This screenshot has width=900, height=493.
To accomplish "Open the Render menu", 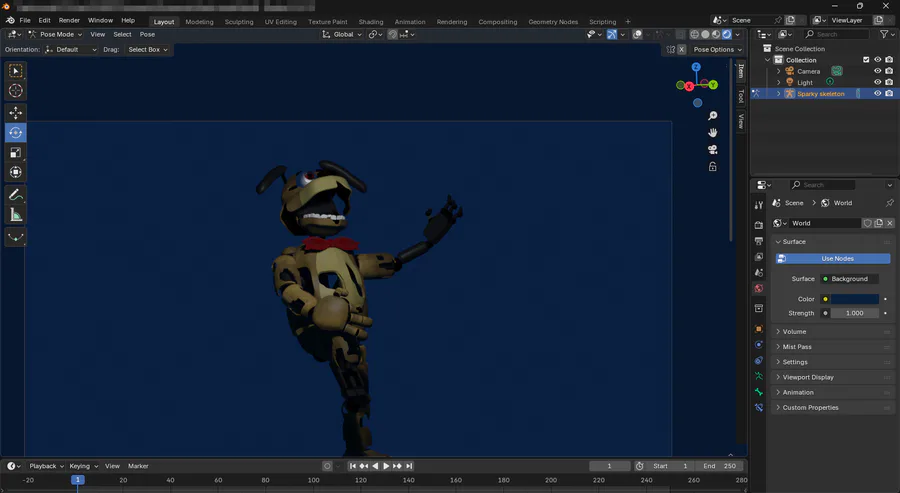I will 69,20.
